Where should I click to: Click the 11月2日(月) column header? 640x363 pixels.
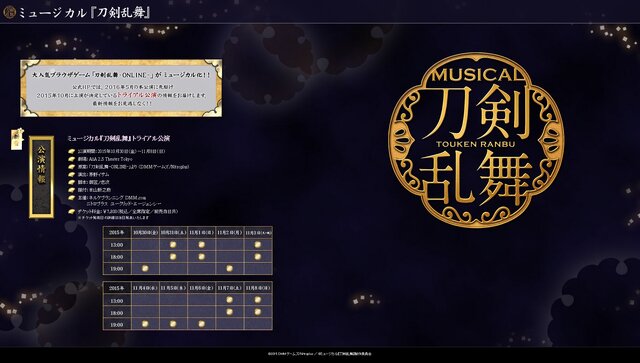(x=229, y=232)
